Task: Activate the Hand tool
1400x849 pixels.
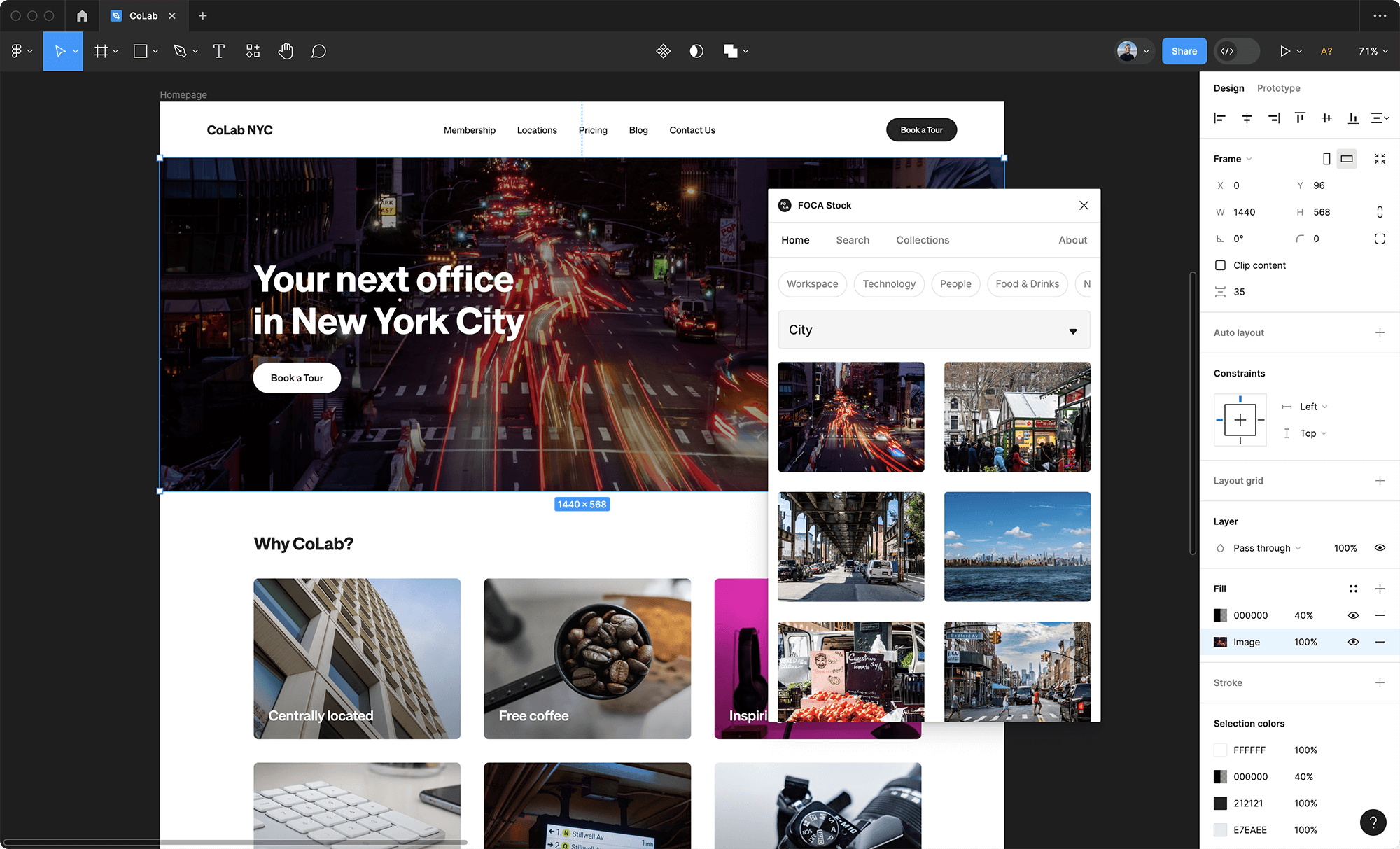Action: 286,51
